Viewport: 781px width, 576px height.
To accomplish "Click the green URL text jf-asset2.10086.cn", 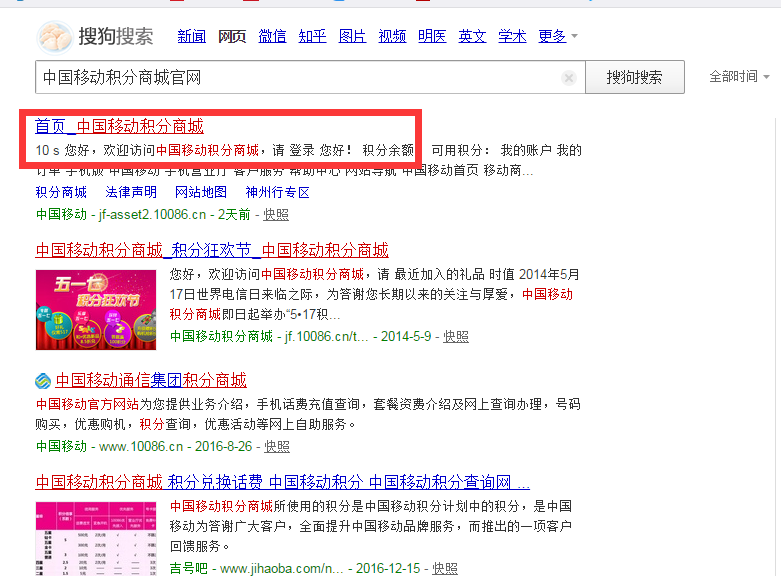I will [152, 215].
